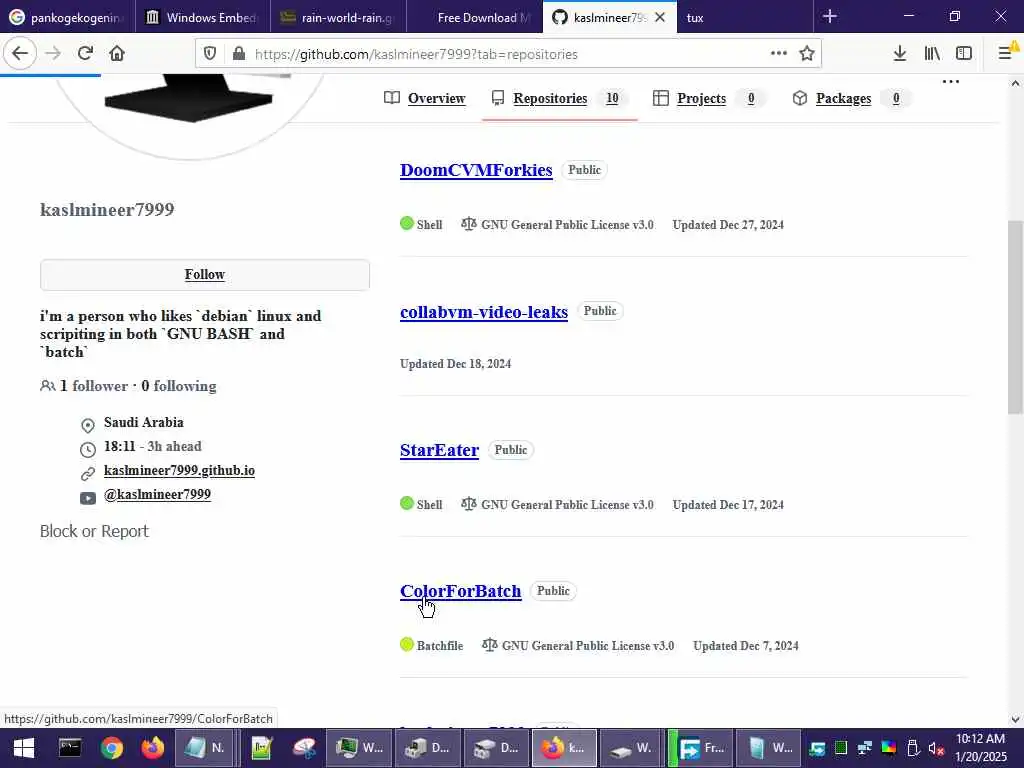
Task: Expand the profile nav more-options ellipsis
Action: coord(951,82)
